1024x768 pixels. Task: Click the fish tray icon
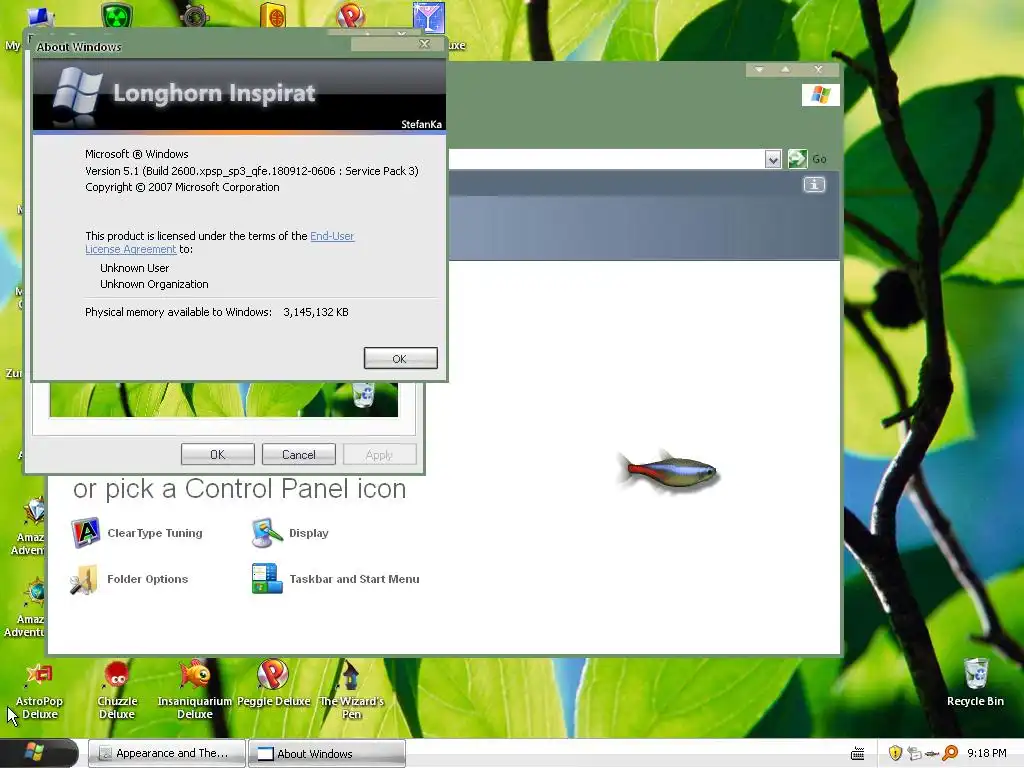pos(932,754)
